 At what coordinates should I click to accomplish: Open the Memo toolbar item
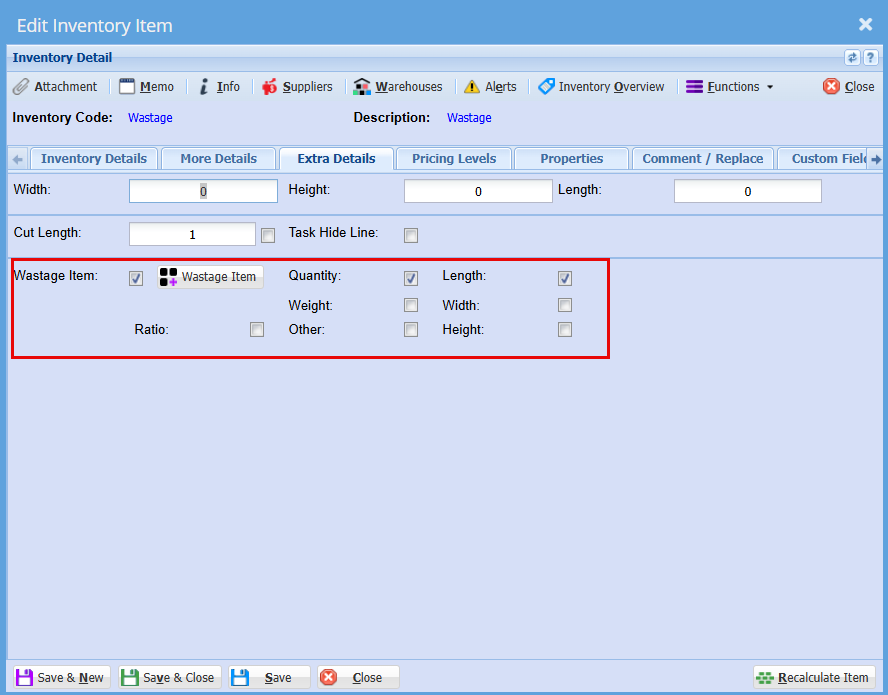[x=146, y=87]
